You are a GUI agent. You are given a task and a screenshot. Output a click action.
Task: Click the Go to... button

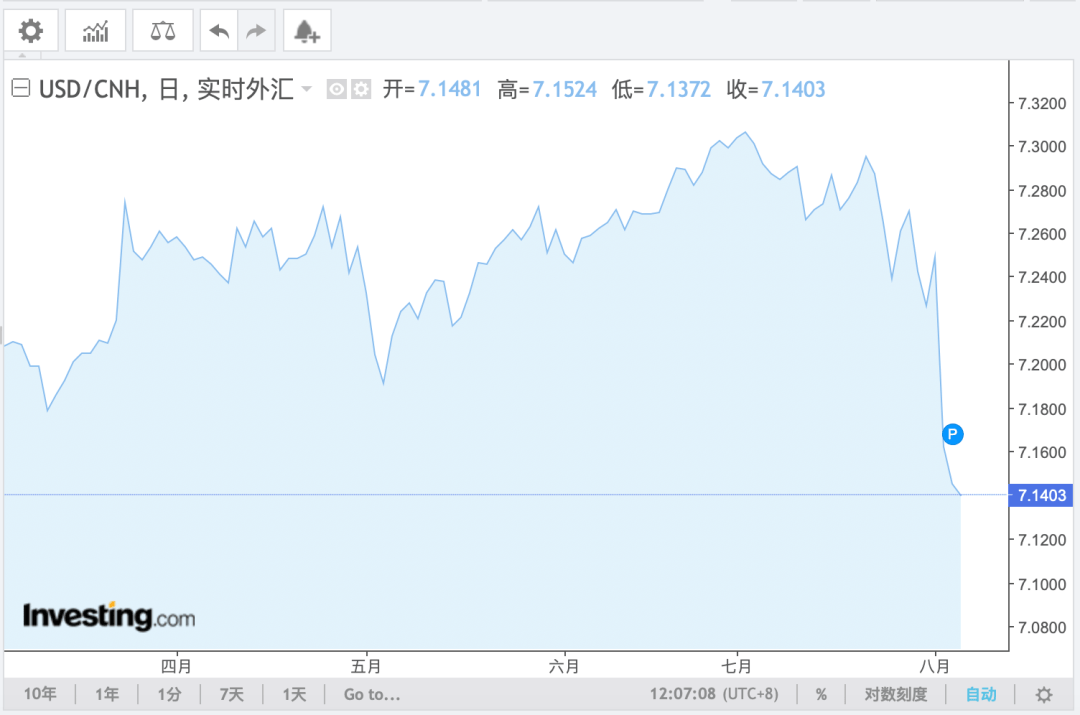pos(372,695)
